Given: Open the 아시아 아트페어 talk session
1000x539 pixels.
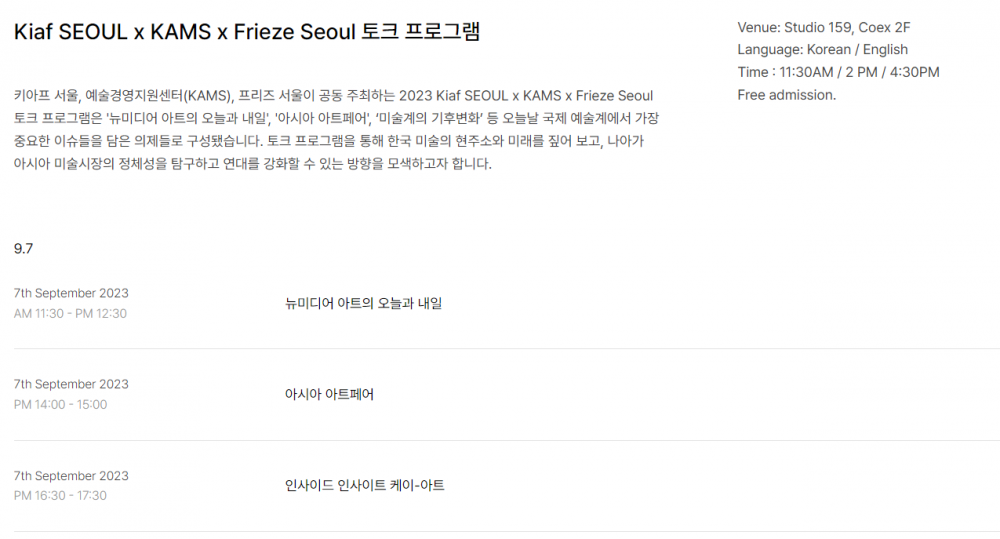Looking at the screenshot, I should coord(329,394).
